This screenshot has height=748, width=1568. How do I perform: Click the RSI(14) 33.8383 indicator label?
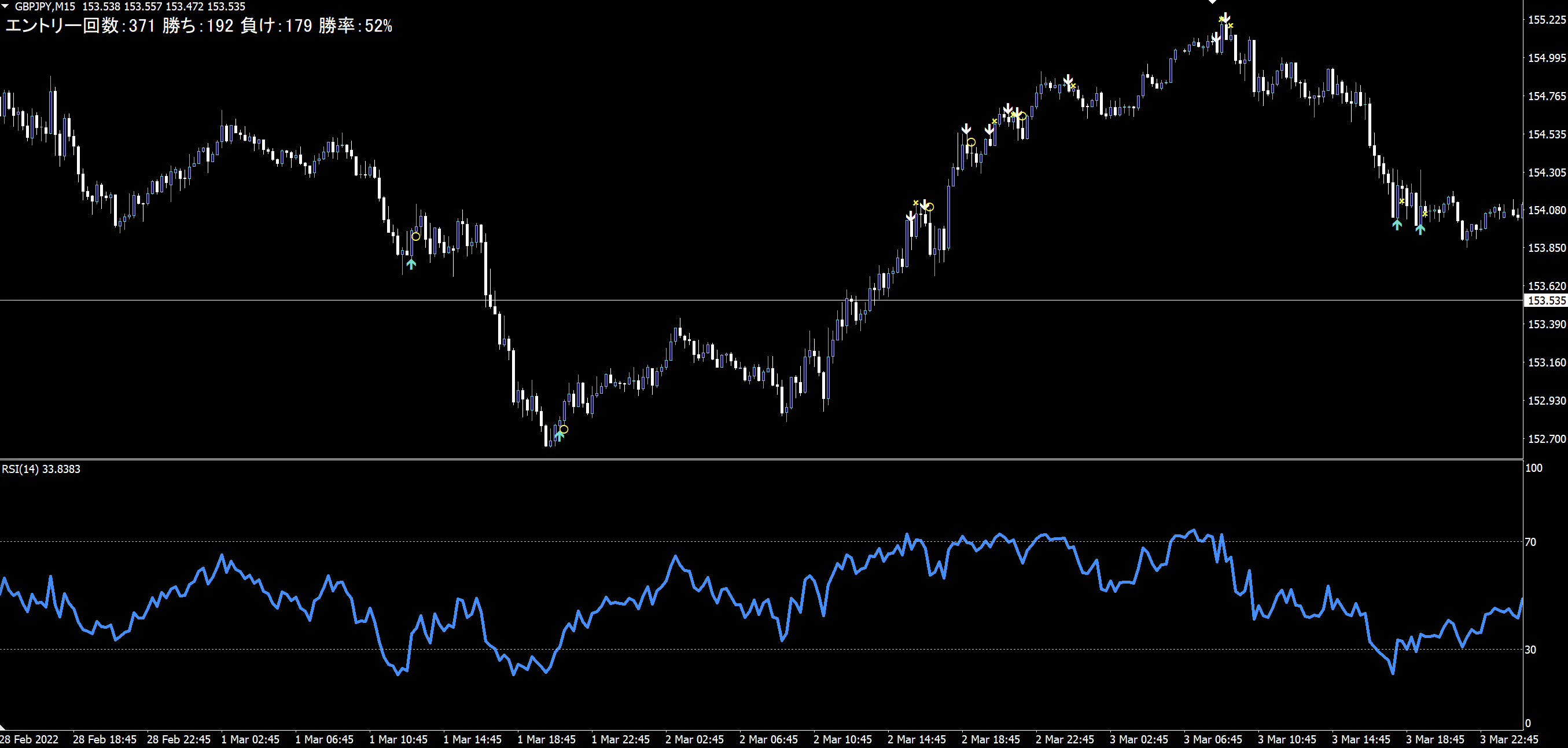point(41,469)
